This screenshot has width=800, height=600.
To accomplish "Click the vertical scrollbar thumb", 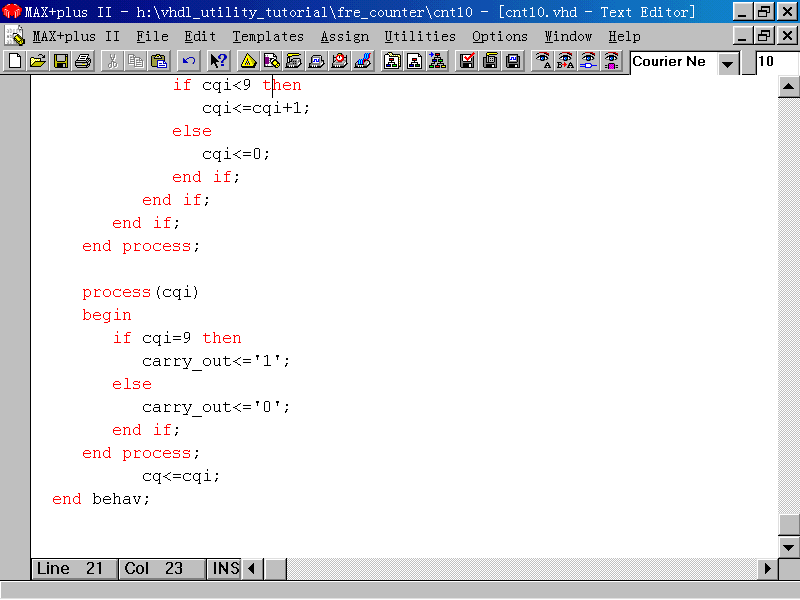I will [788, 524].
